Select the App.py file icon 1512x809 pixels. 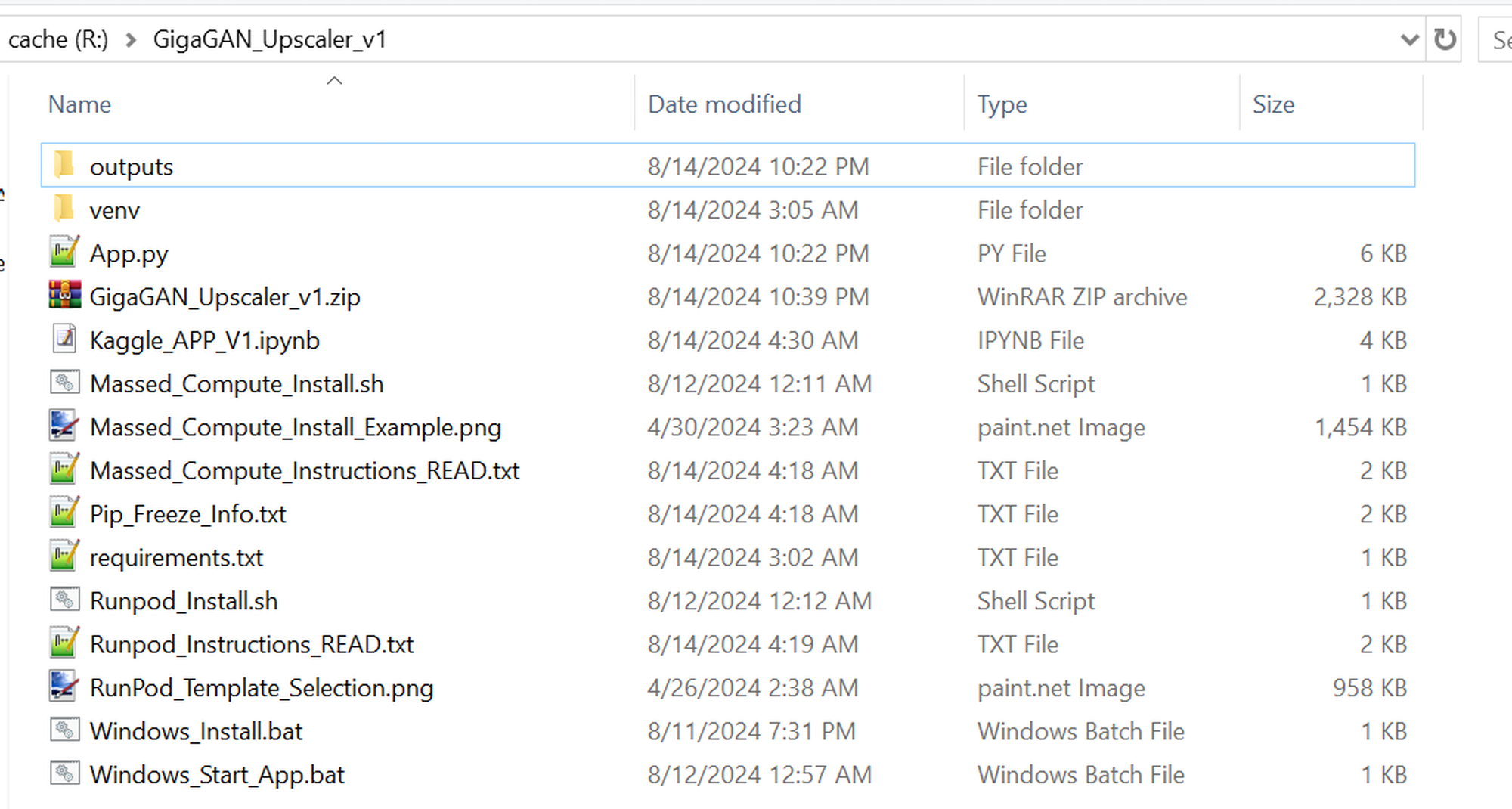[x=64, y=252]
